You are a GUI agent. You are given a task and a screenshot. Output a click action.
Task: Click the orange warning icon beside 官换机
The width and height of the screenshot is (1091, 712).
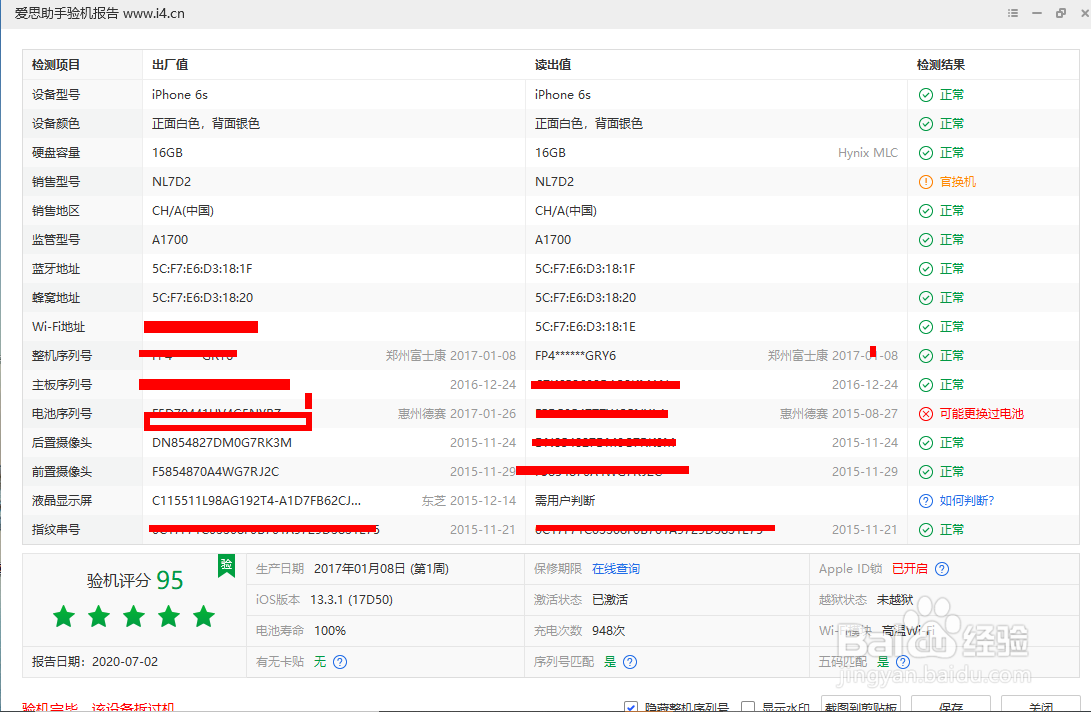(925, 182)
